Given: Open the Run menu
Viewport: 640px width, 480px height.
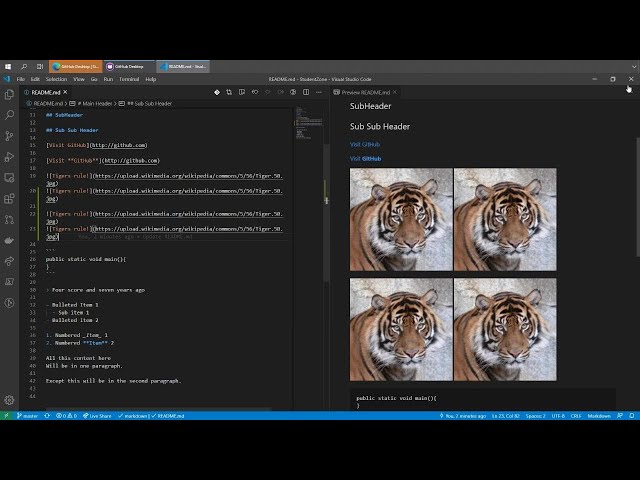Looking at the screenshot, I should point(108,79).
